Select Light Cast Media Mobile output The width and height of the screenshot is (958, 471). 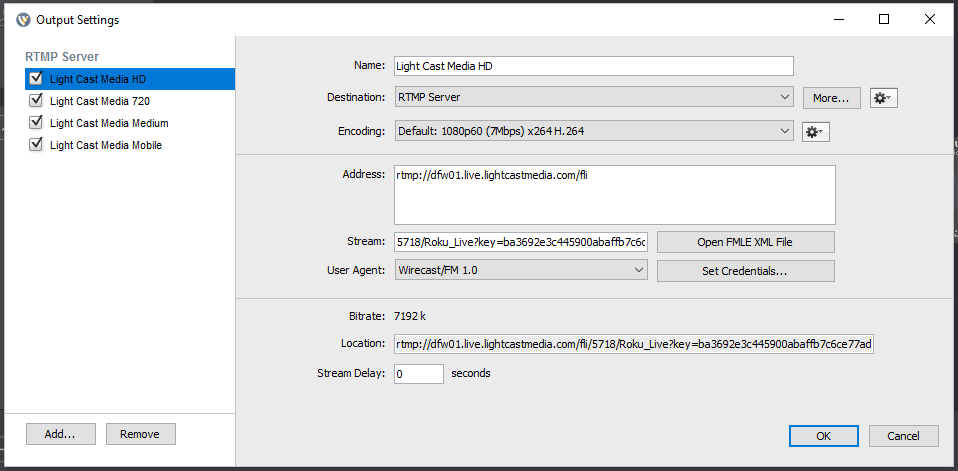(x=106, y=145)
